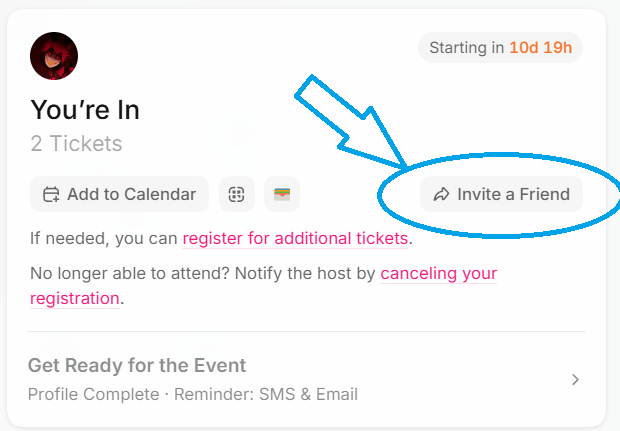Open Get Ready for the Event heading
The width and height of the screenshot is (620, 431).
pos(137,365)
